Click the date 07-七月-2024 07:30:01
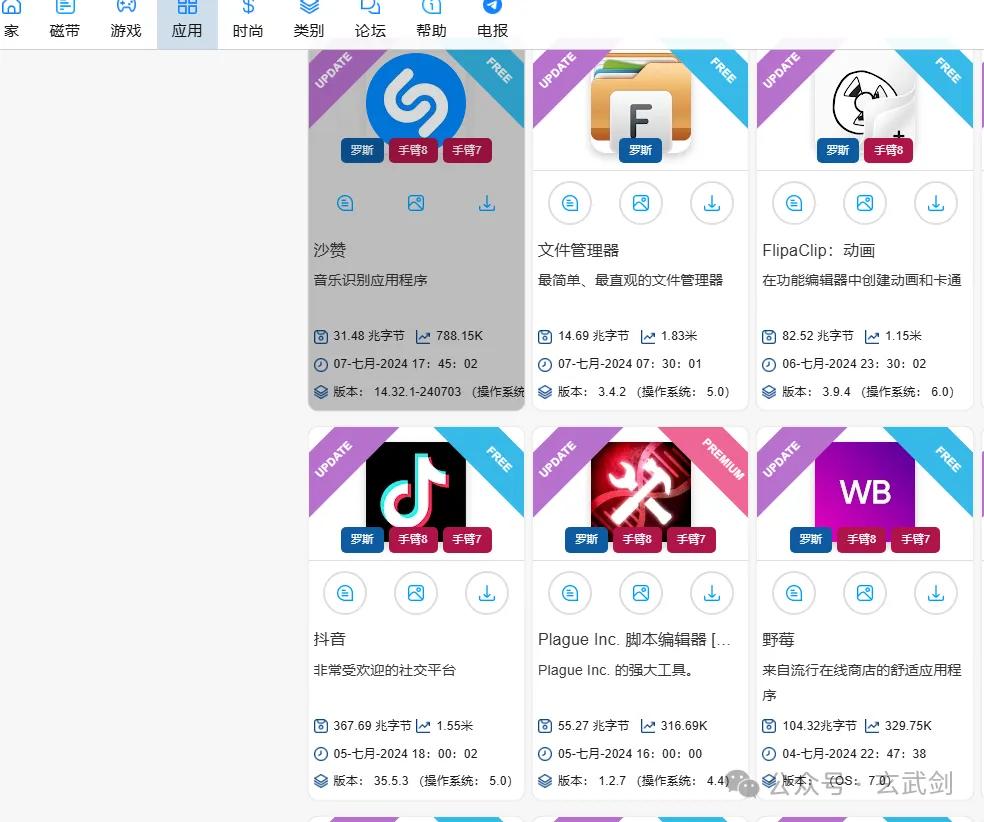 tap(629, 364)
